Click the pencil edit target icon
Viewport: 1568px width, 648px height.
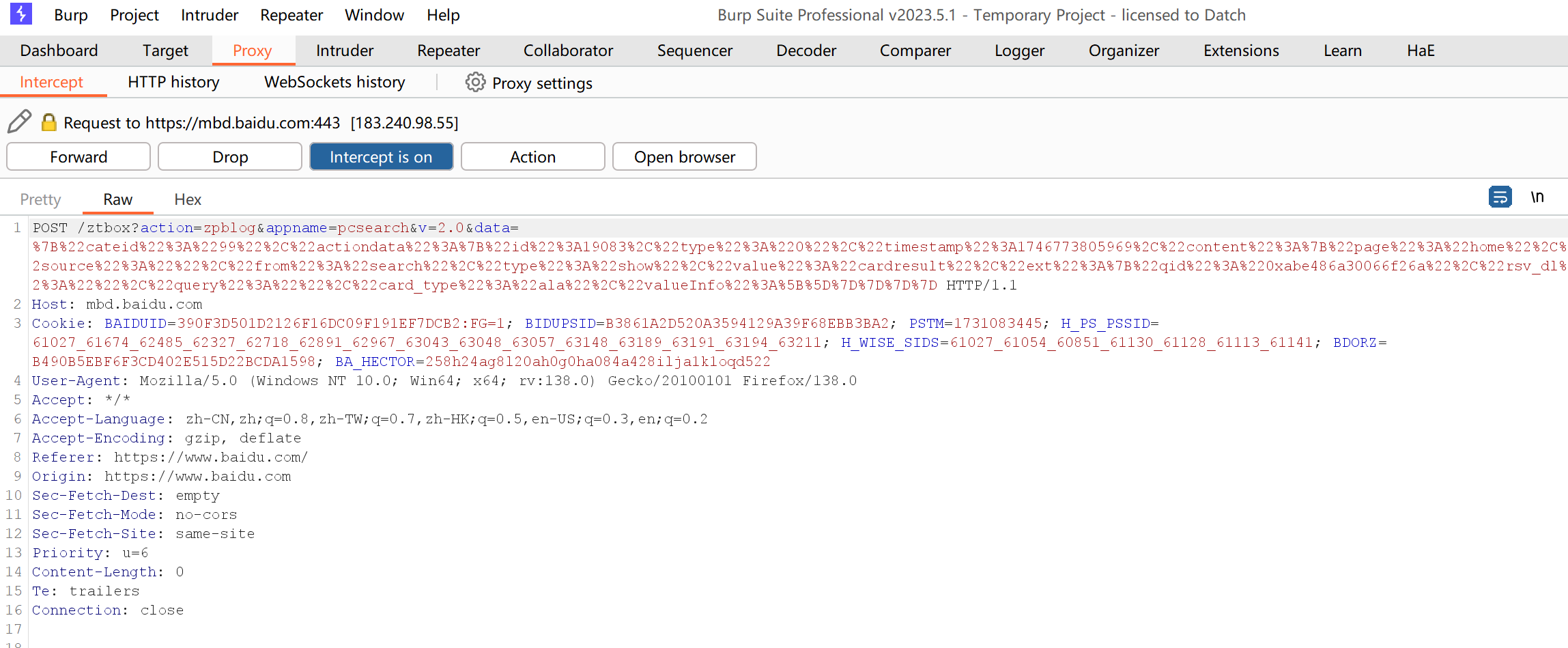click(x=20, y=122)
